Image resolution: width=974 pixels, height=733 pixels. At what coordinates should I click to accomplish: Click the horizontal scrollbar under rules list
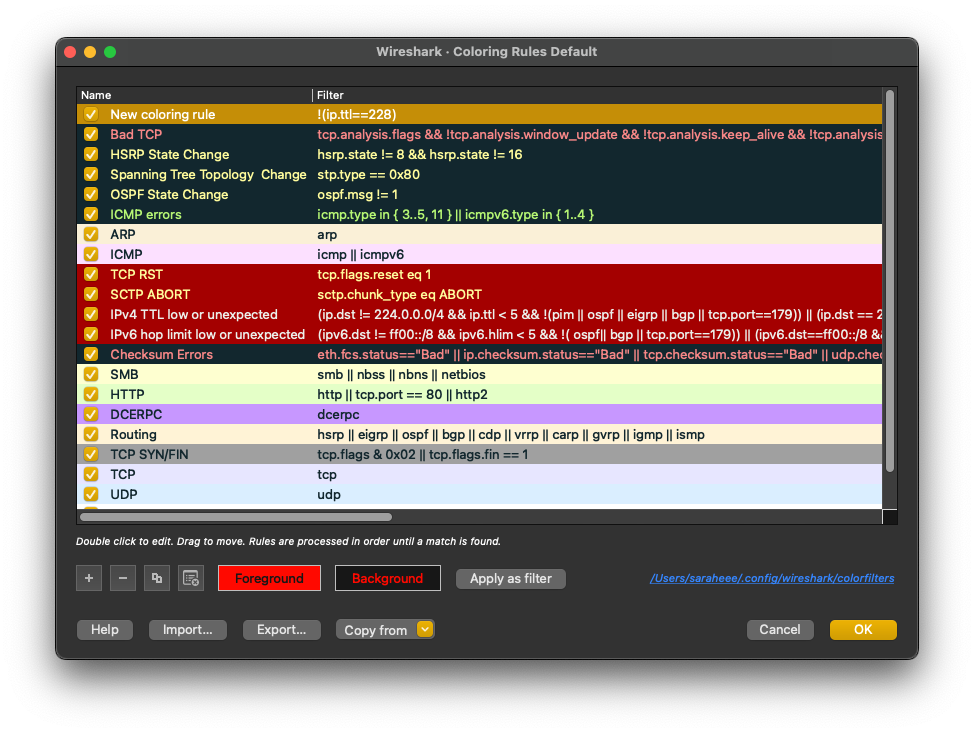coord(236,517)
